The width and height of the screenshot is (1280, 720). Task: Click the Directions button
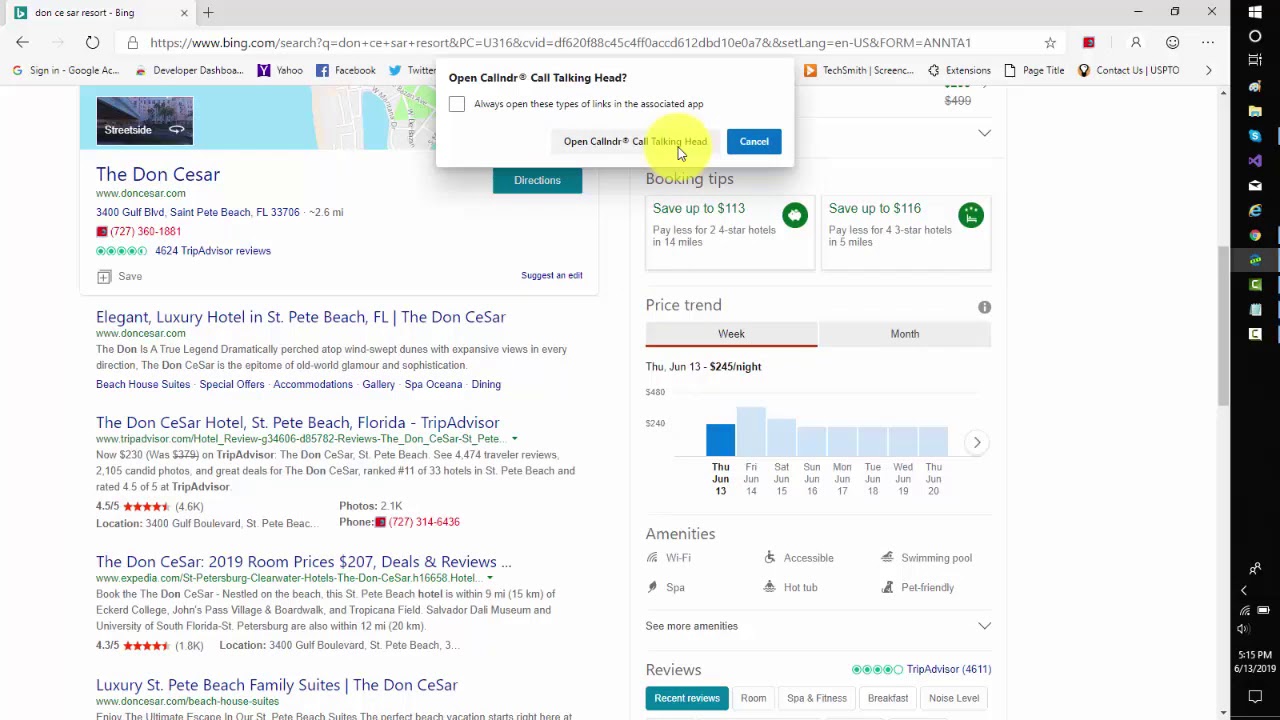pos(537,180)
